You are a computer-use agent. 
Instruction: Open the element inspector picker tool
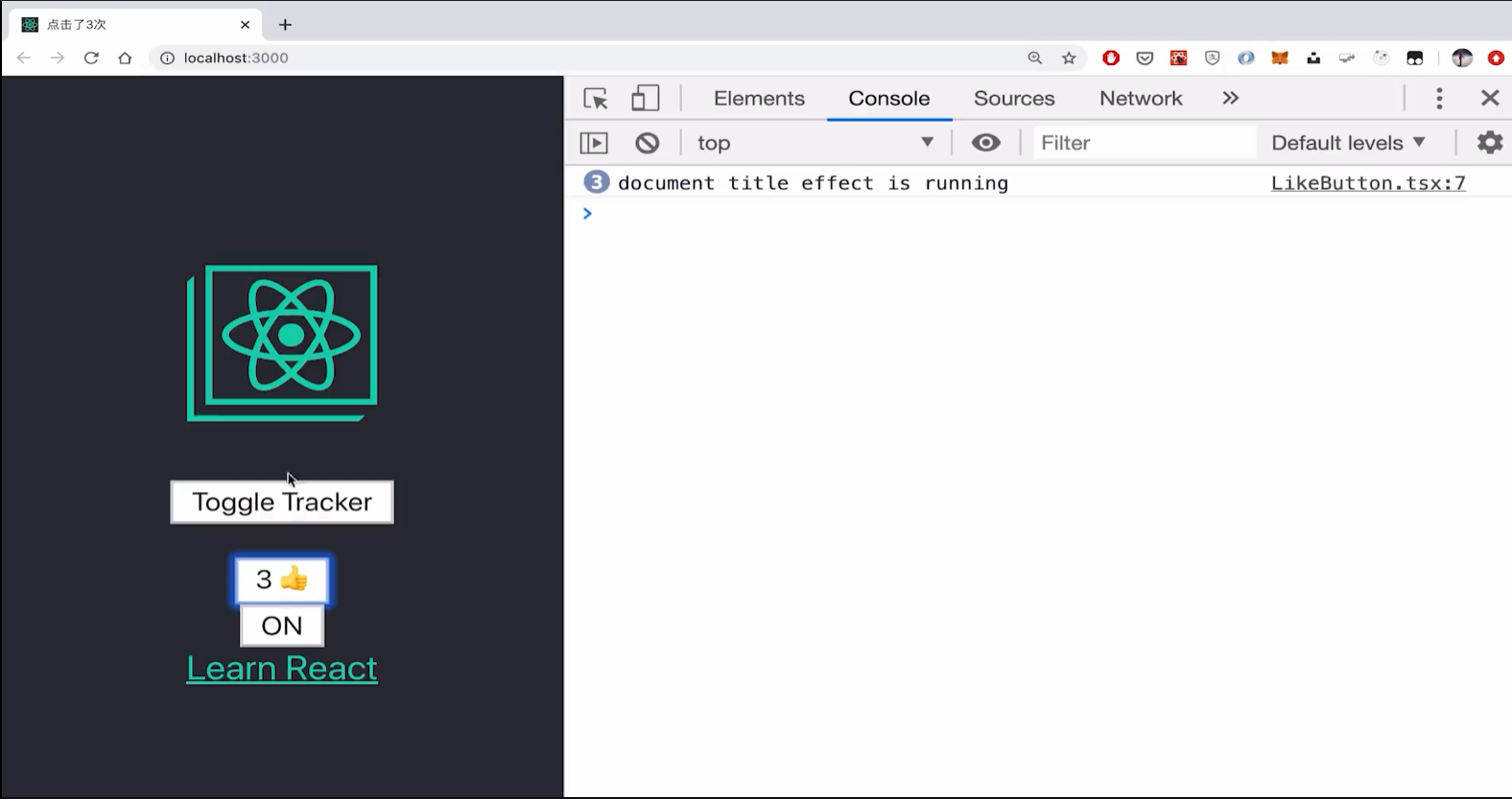[596, 99]
